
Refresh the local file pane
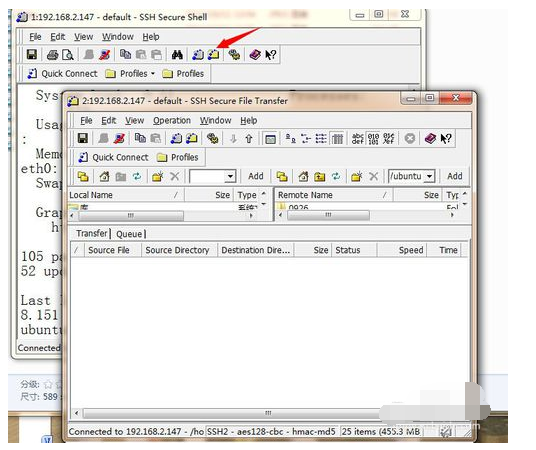point(137,176)
